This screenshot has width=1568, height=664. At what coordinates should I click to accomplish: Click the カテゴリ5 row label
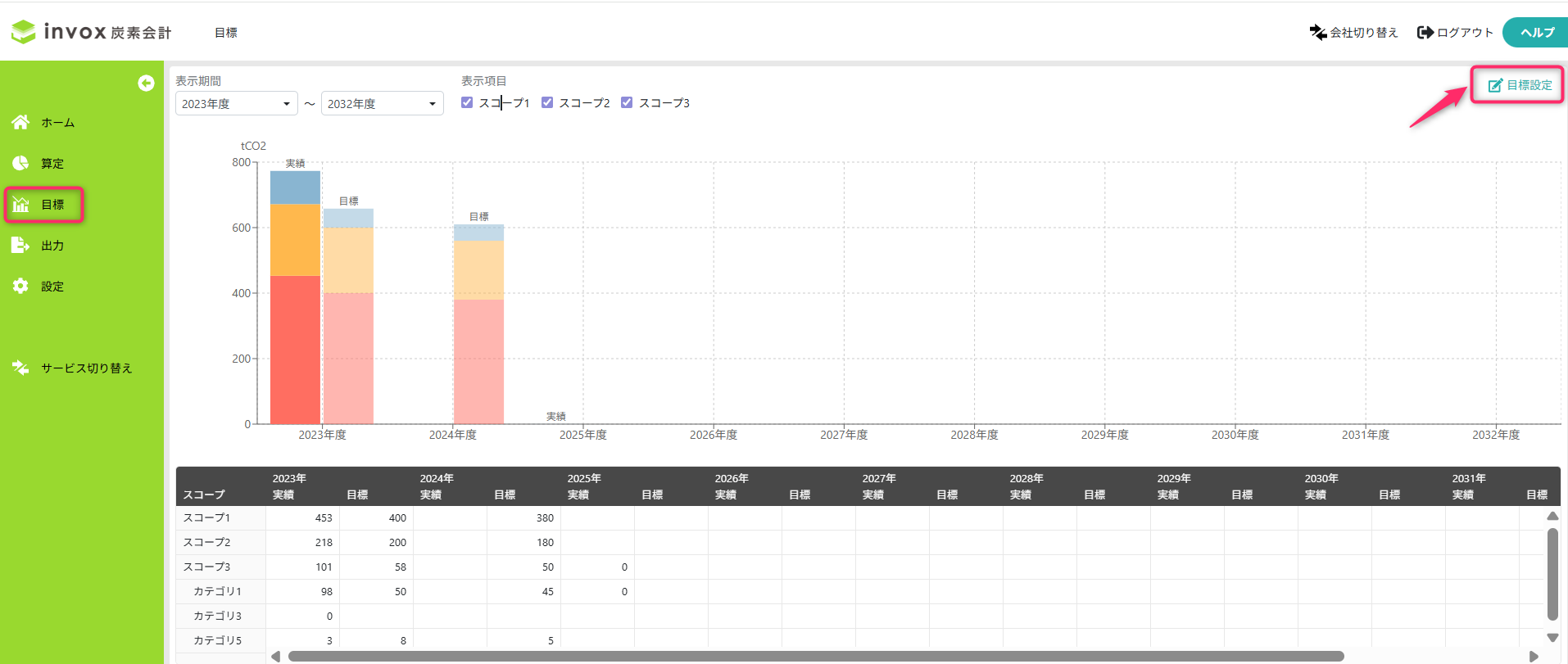click(217, 640)
